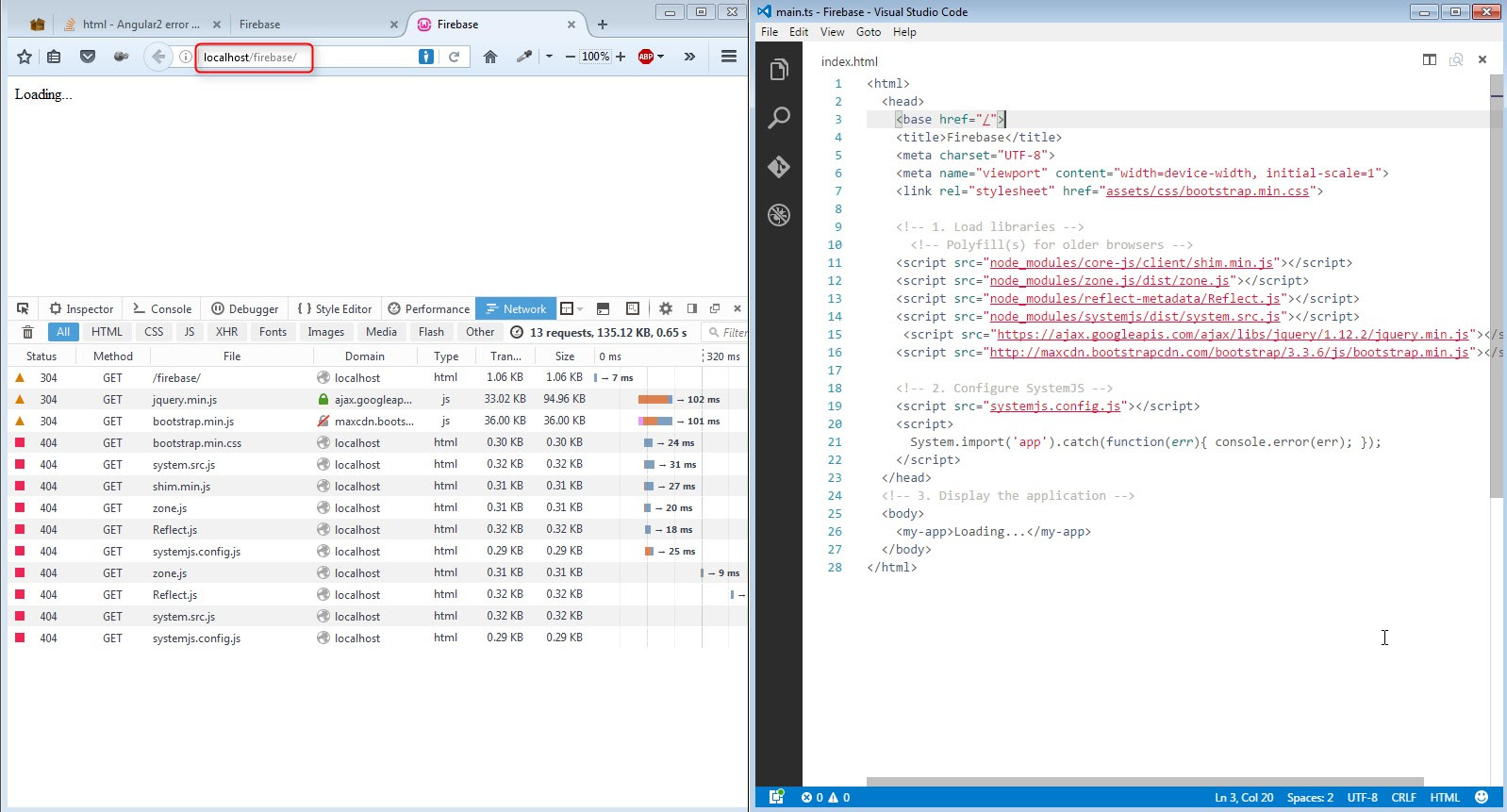Activate the devtools element picker
Image resolution: width=1507 pixels, height=812 pixels.
pos(23,308)
